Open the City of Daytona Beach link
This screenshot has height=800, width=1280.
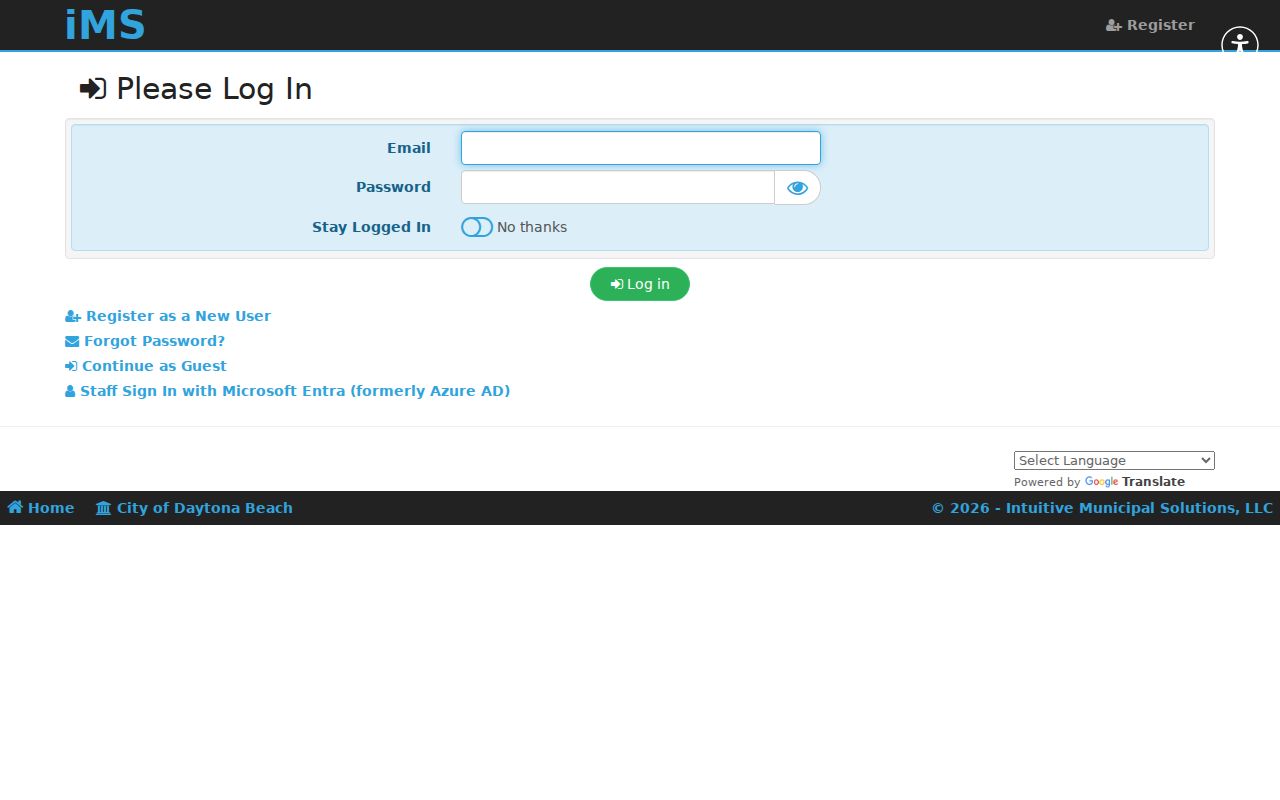click(194, 508)
